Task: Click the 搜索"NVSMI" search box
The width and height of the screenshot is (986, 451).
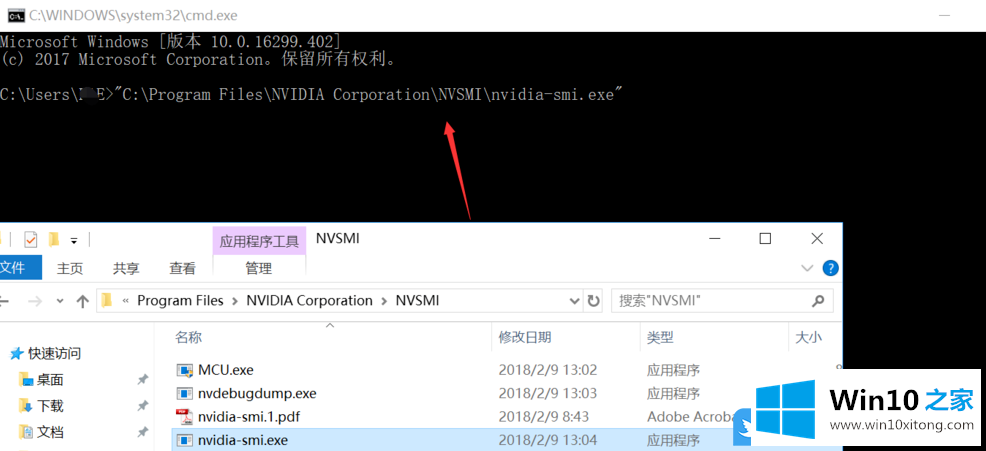Action: coord(723,301)
